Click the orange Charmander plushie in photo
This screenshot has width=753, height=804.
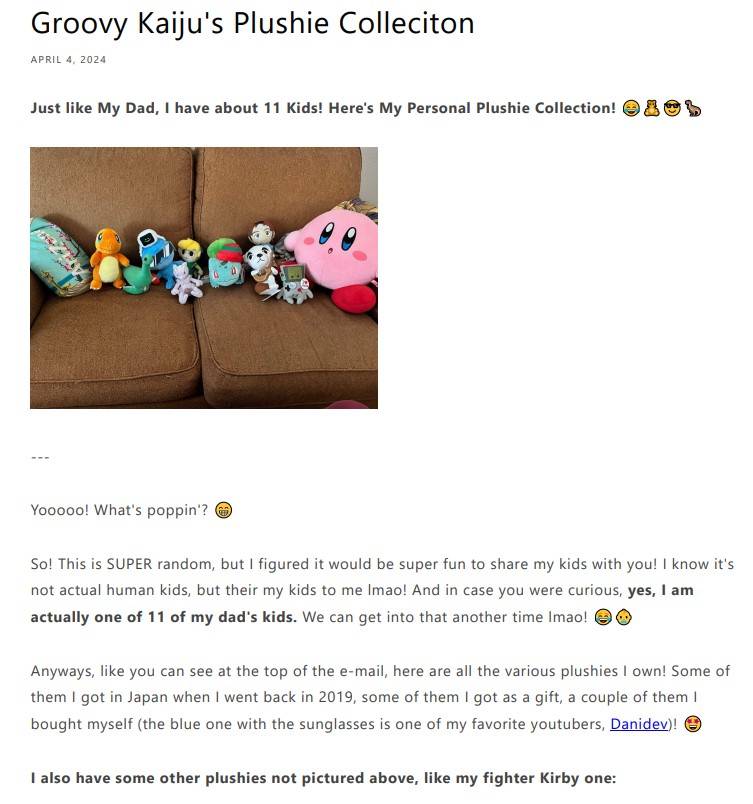coord(108,259)
